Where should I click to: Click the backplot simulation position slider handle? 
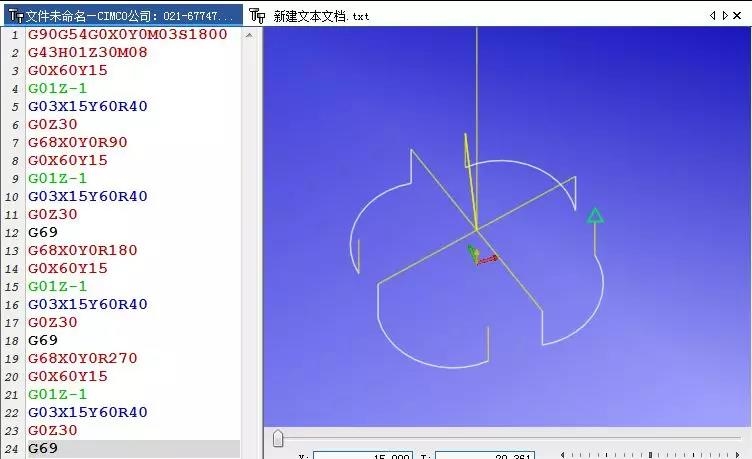278,438
